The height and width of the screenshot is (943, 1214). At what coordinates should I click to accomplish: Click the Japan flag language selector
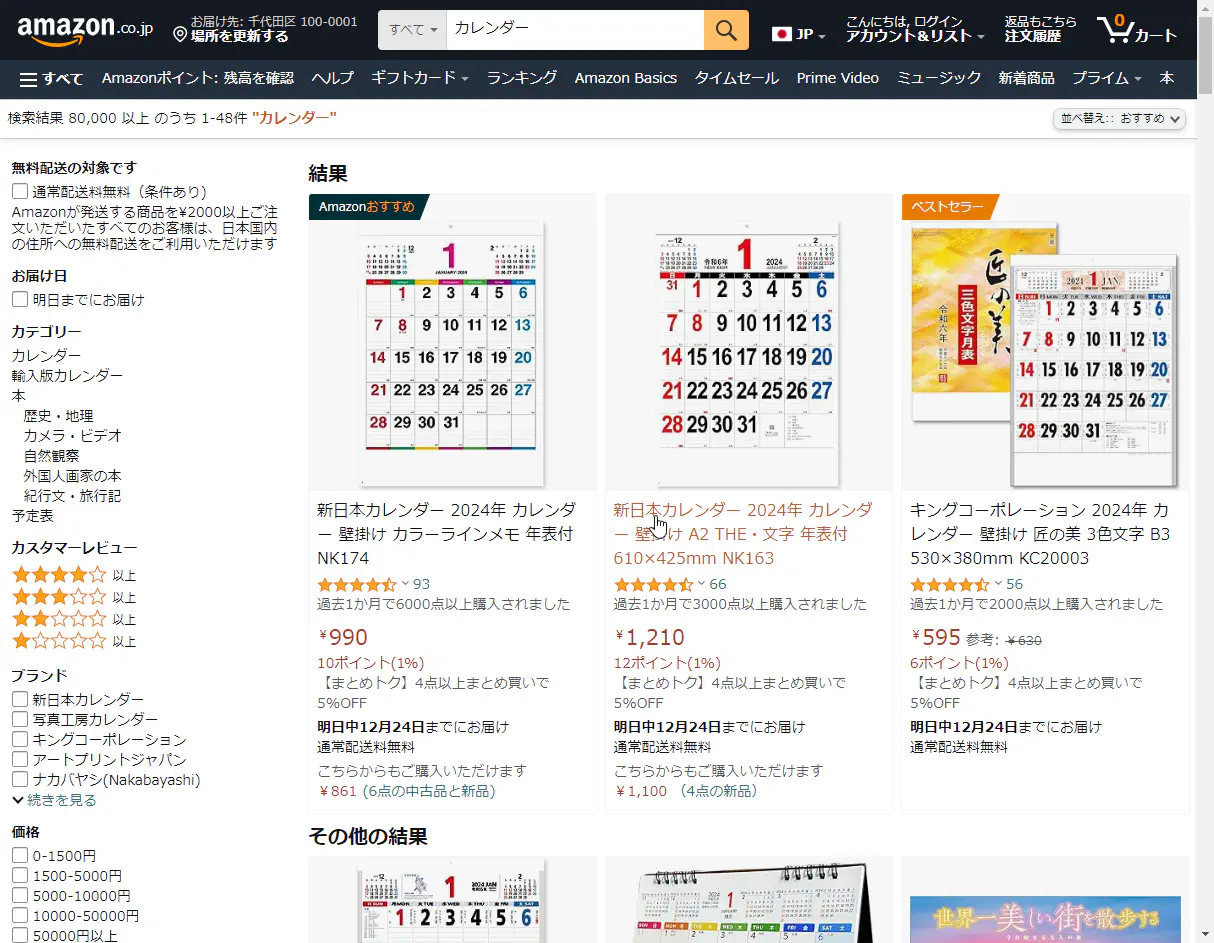pyautogui.click(x=782, y=34)
